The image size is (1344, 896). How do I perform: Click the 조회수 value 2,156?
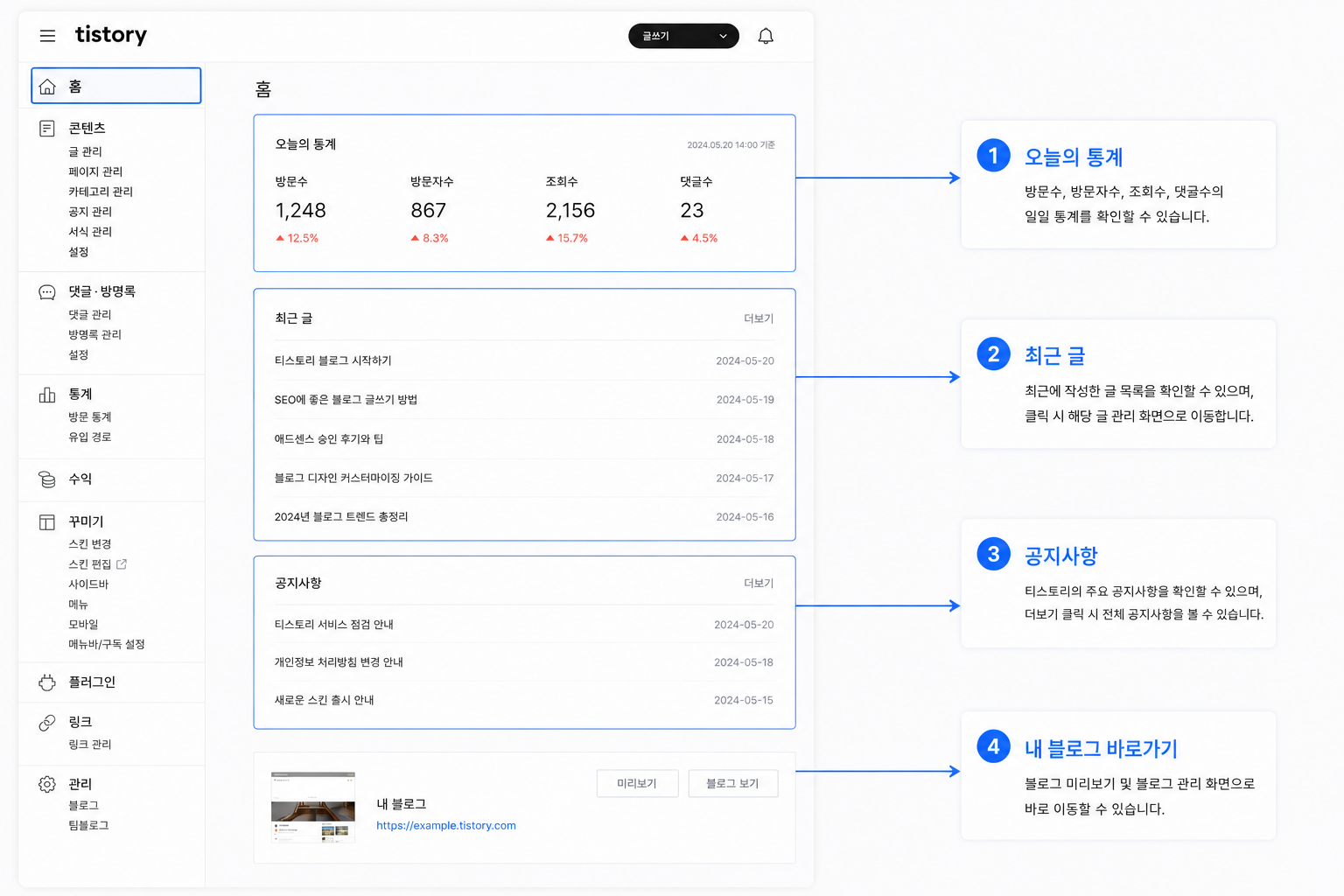pyautogui.click(x=570, y=211)
